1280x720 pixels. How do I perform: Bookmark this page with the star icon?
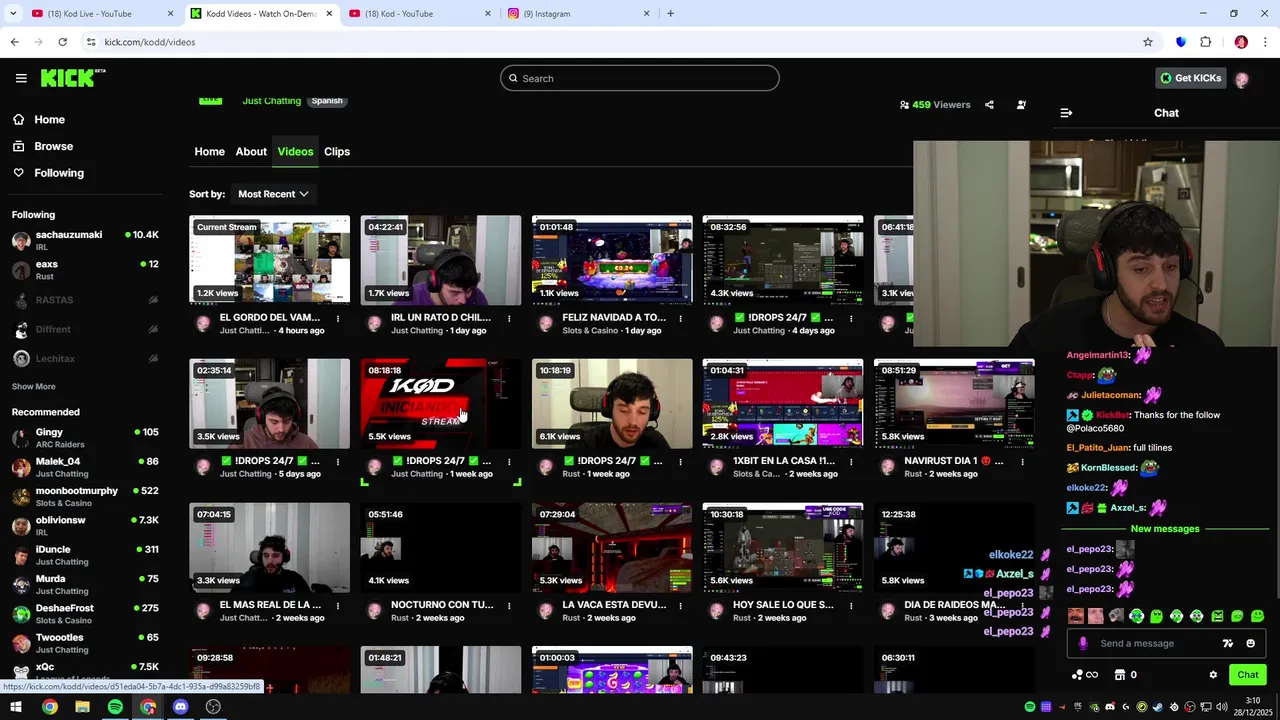1148,42
